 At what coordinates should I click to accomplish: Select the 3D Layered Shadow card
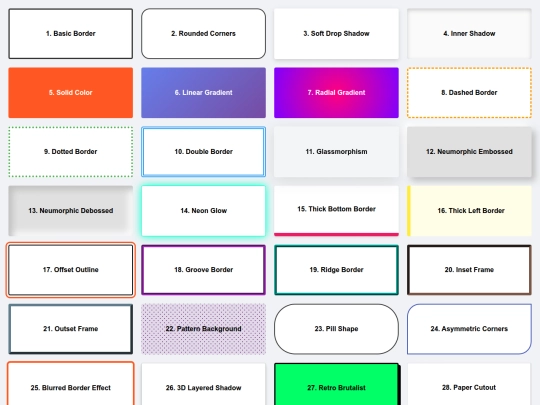pyautogui.click(x=204, y=384)
